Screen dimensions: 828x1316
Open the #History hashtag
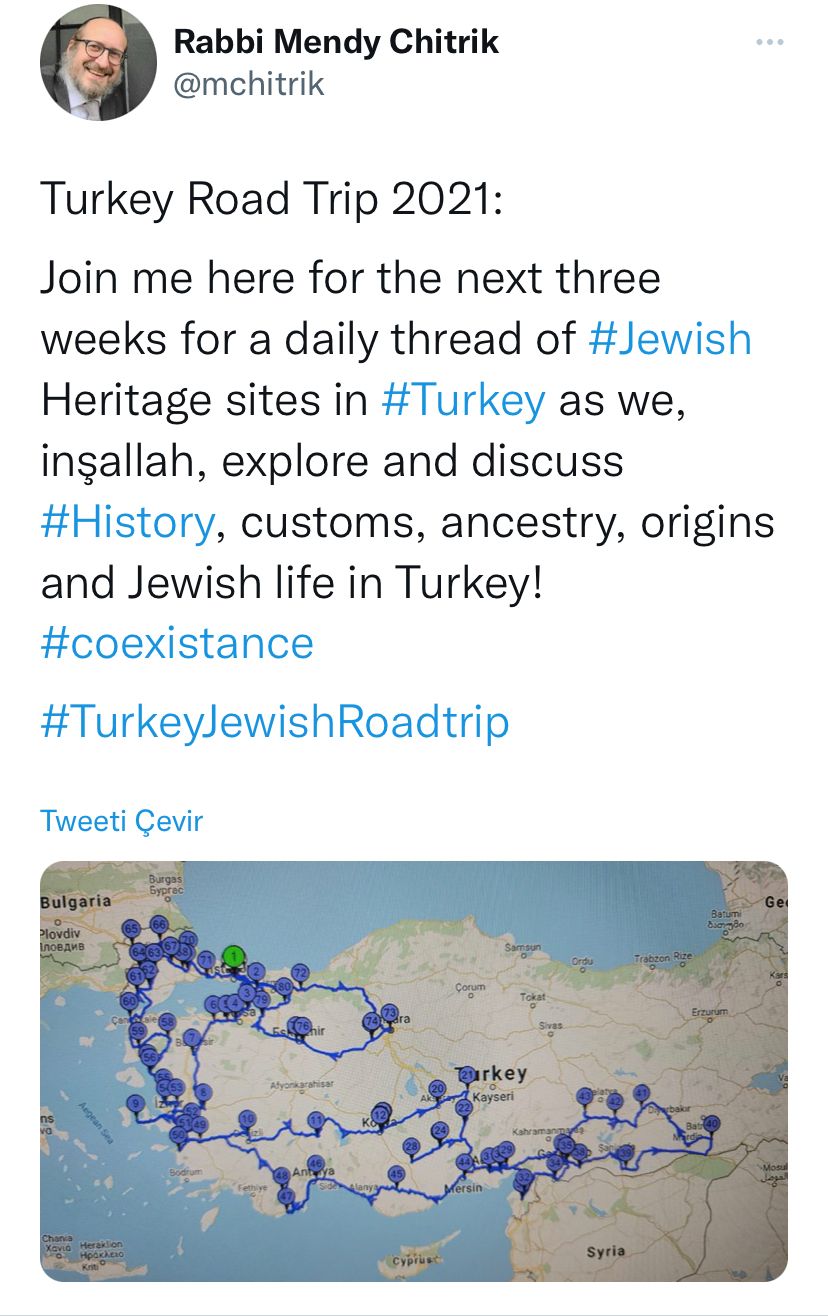pyautogui.click(x=127, y=522)
